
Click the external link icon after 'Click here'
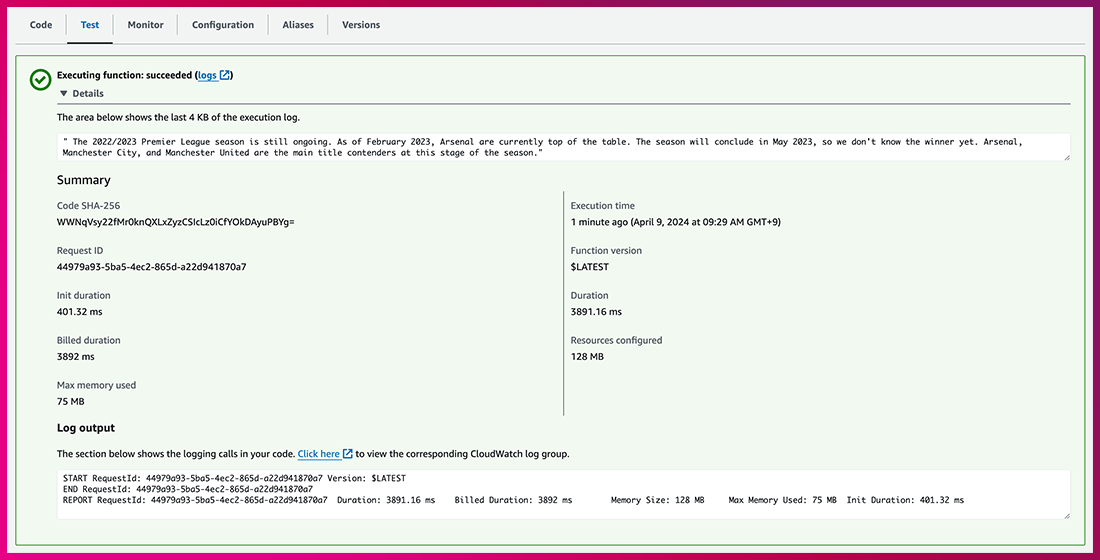tap(348, 454)
